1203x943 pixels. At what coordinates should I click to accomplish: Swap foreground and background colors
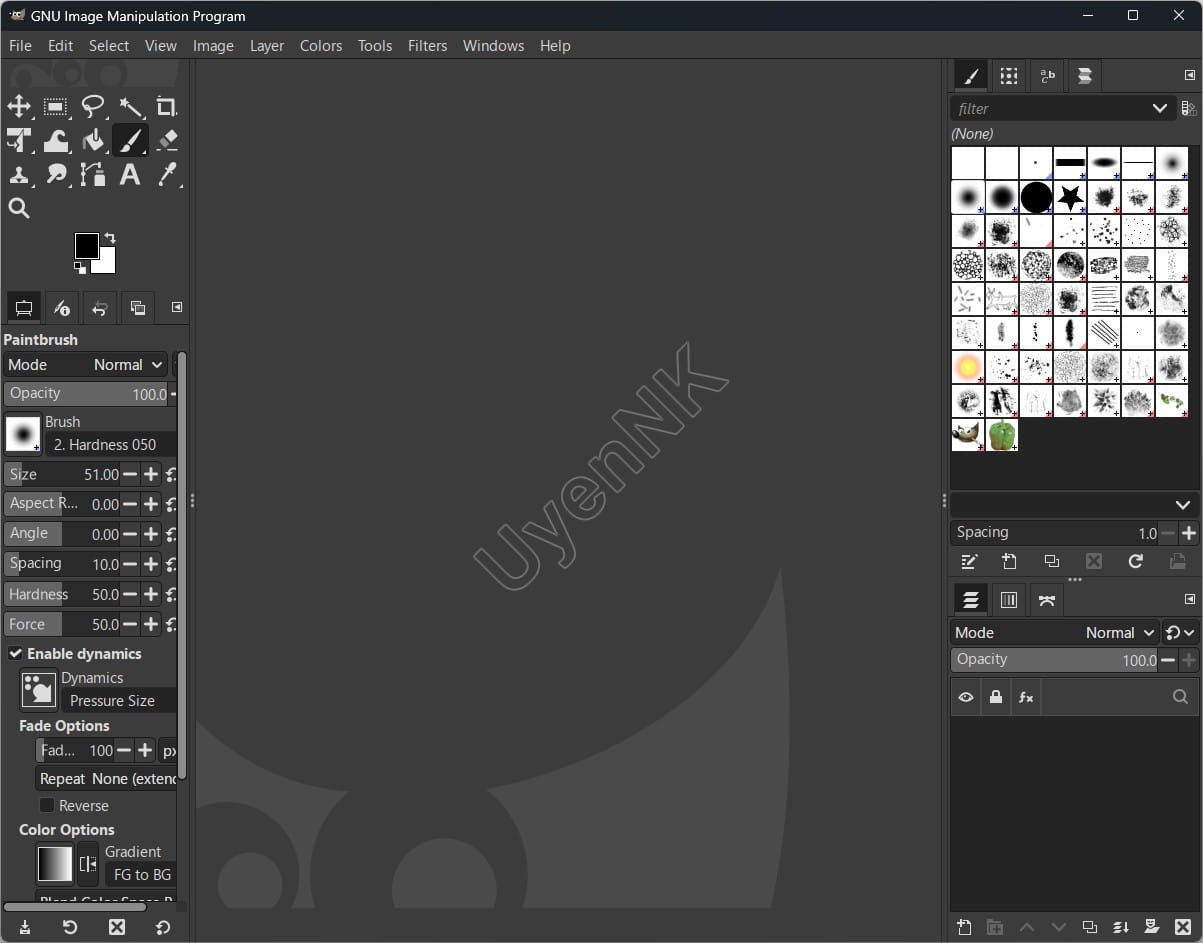coord(109,238)
